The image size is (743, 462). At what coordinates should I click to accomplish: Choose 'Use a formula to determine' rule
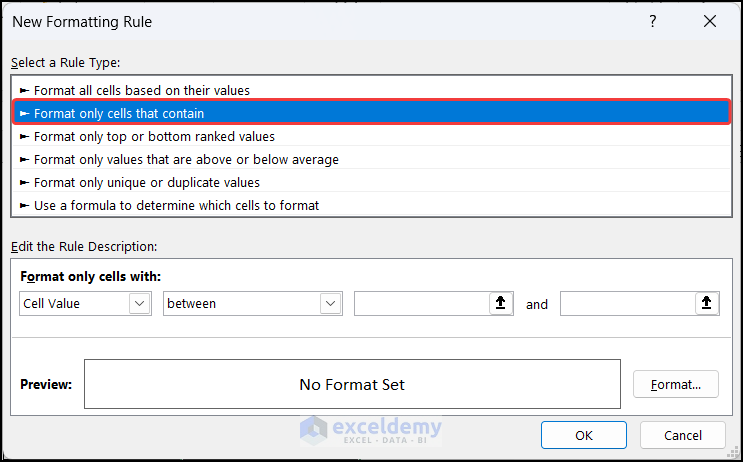(176, 205)
